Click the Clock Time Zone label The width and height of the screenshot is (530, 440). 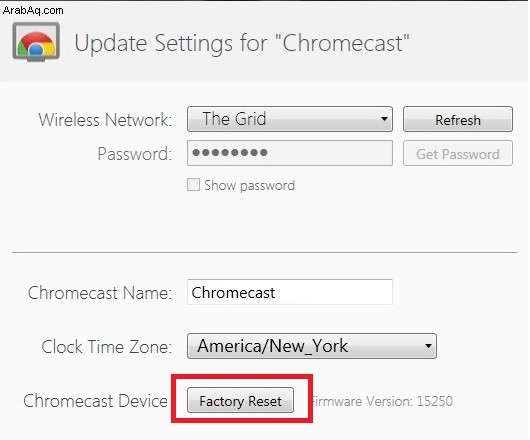(x=107, y=347)
